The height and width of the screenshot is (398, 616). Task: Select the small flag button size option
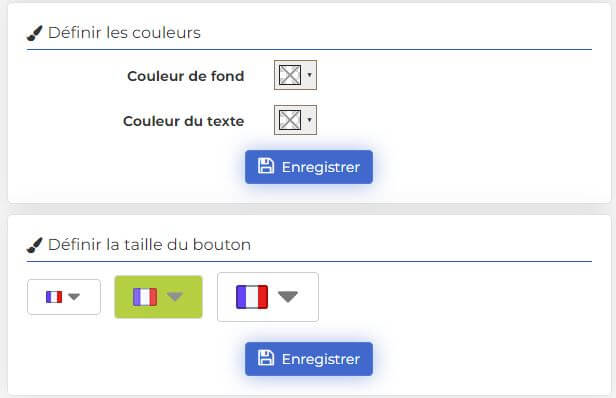pos(64,297)
